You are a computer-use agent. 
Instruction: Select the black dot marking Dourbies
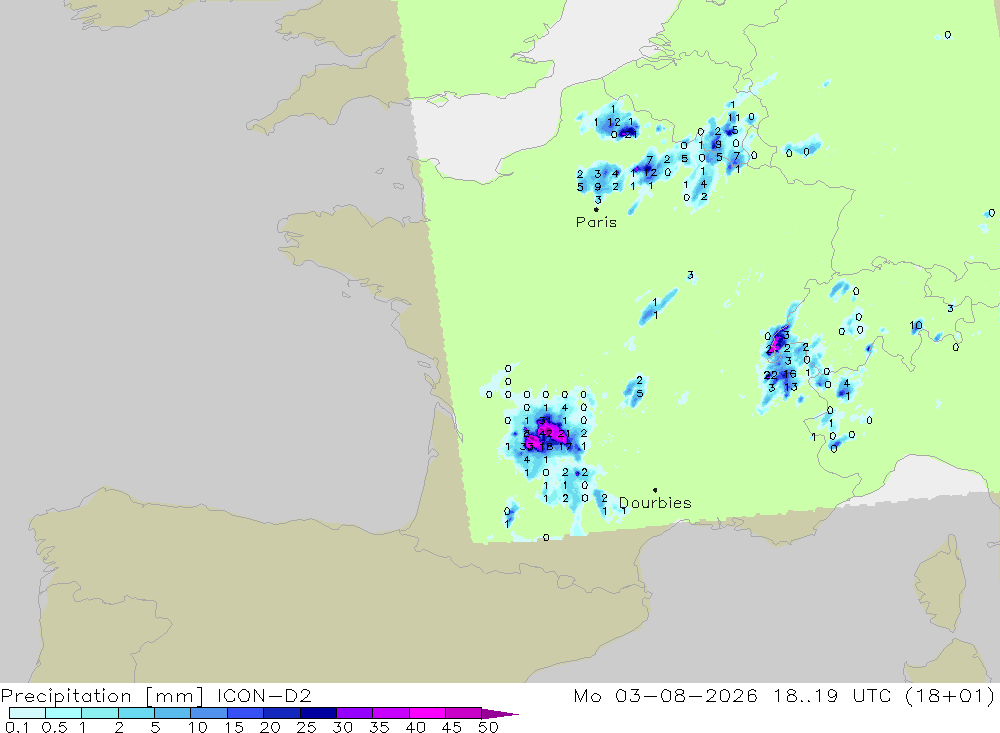coord(655,490)
